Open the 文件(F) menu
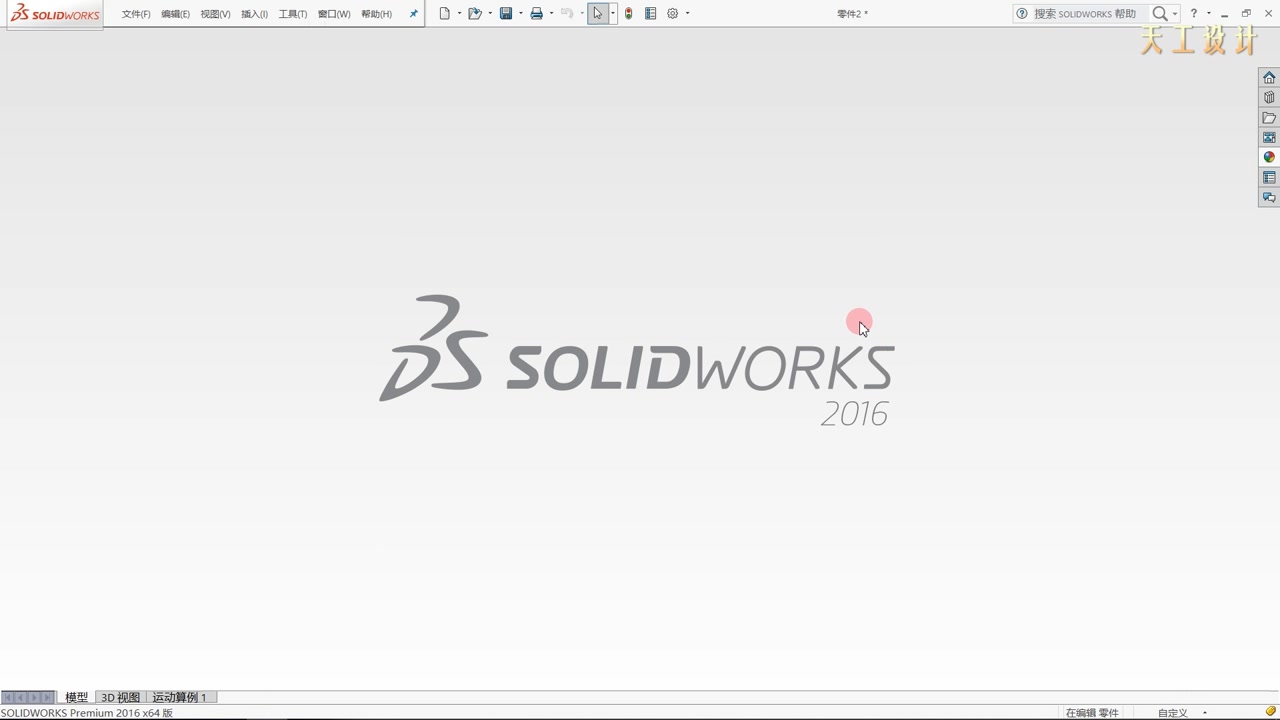The image size is (1280, 720). pos(136,14)
